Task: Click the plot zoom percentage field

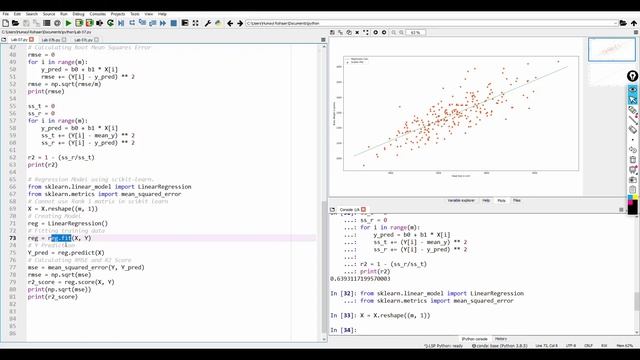Action: coord(416,32)
